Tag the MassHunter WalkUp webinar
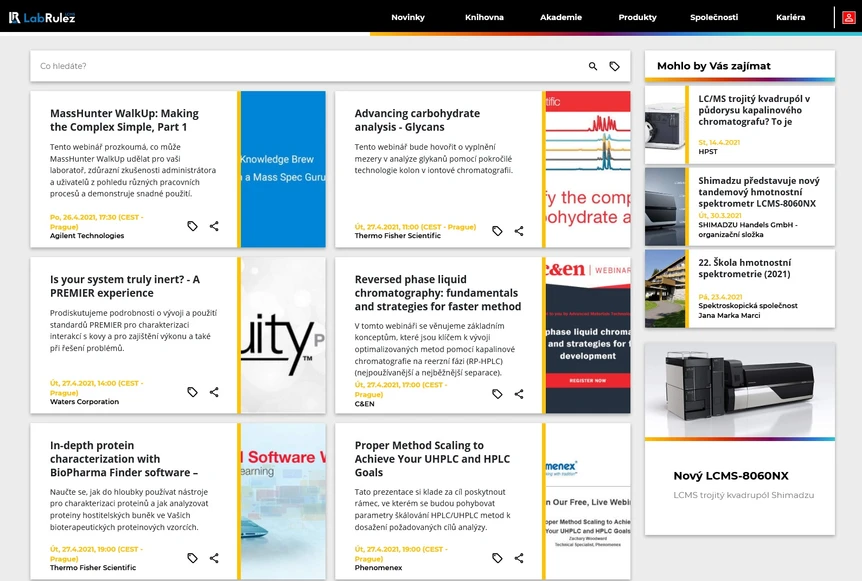The height and width of the screenshot is (581, 862). click(x=192, y=226)
